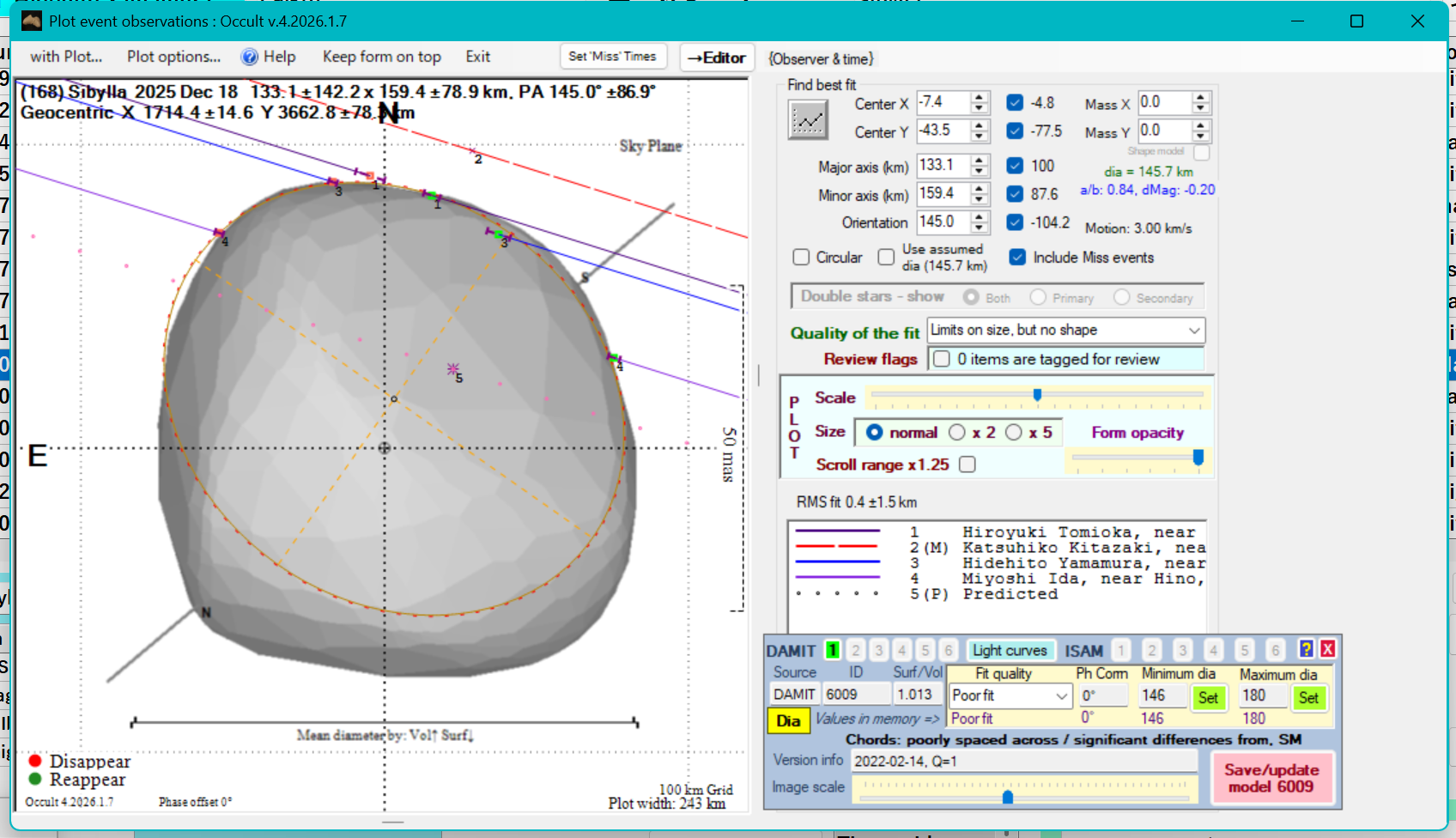
Task: Open the Quality of the fit dropdown
Action: (x=1193, y=331)
